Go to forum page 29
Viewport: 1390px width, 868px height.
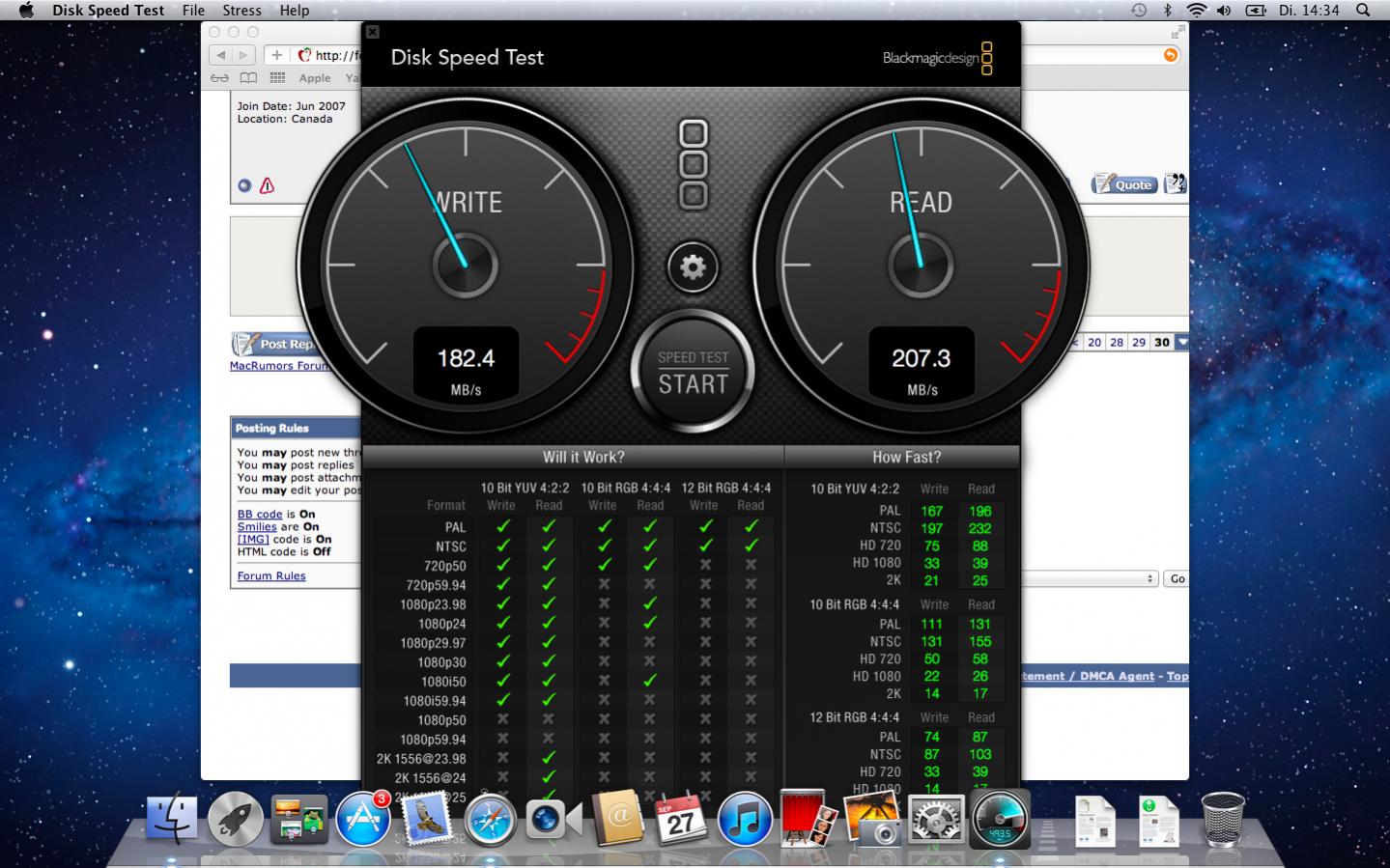click(x=1139, y=342)
